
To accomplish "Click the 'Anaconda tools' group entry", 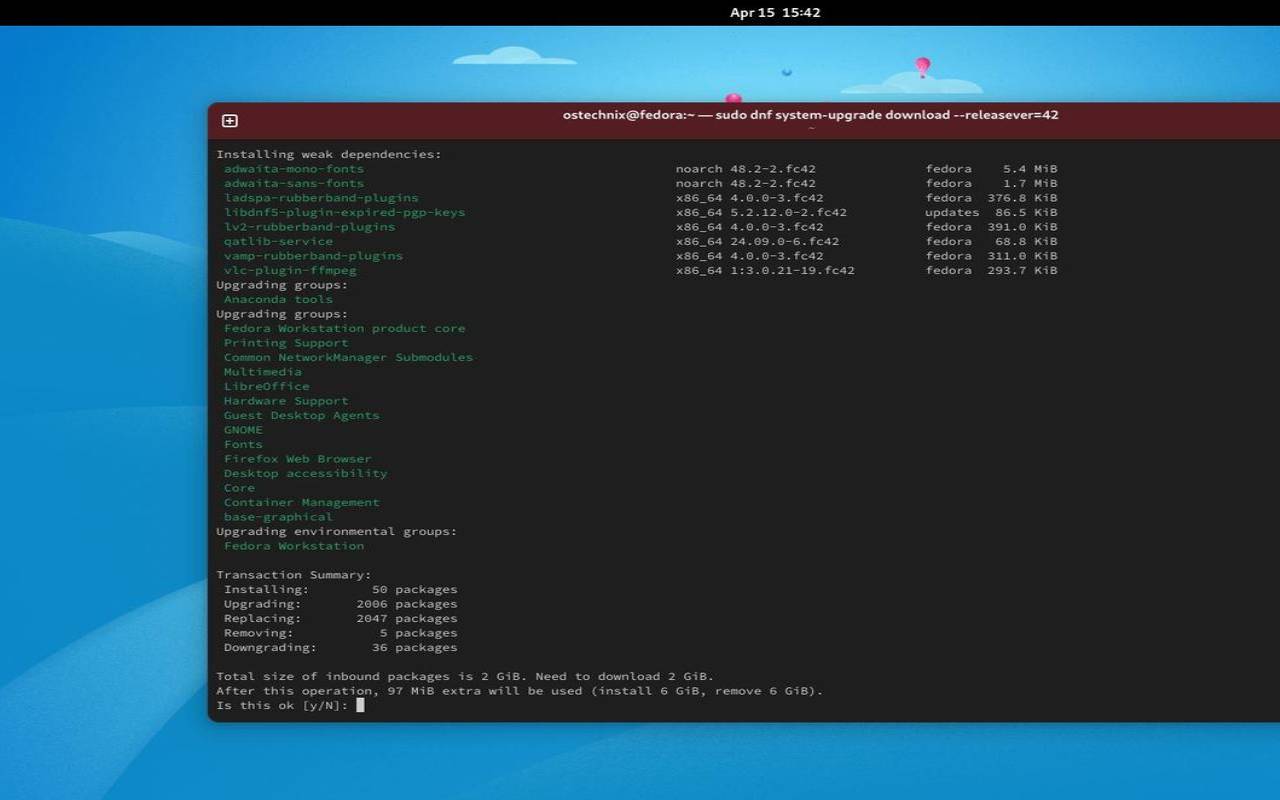I will [x=278, y=299].
